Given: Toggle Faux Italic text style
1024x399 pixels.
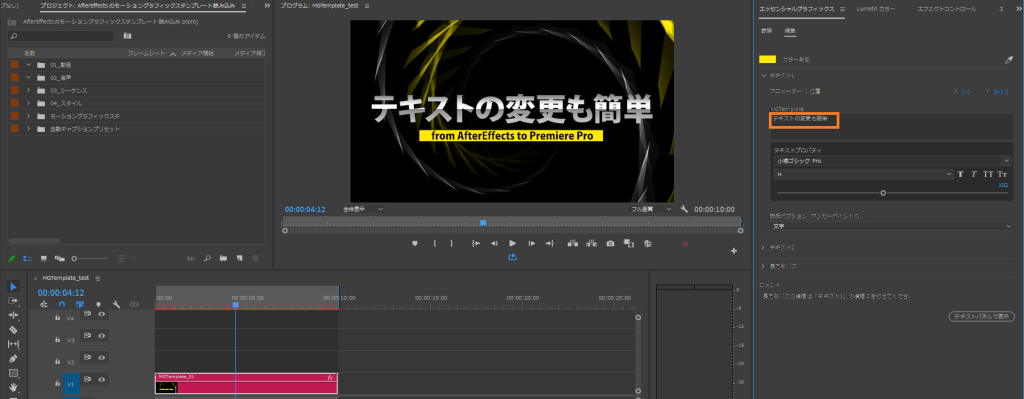Looking at the screenshot, I should [974, 174].
